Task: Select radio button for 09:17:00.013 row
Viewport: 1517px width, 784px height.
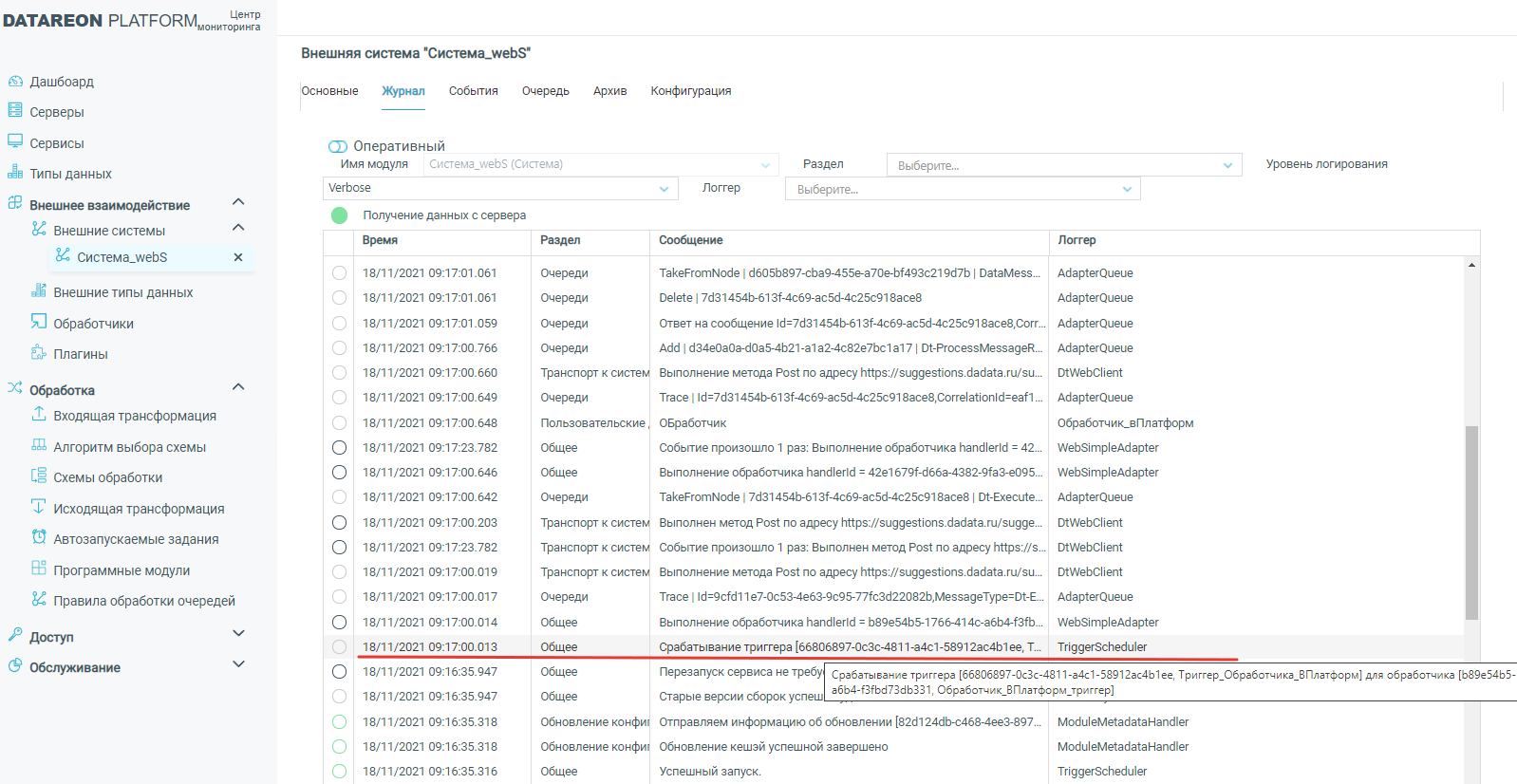Action: [339, 647]
